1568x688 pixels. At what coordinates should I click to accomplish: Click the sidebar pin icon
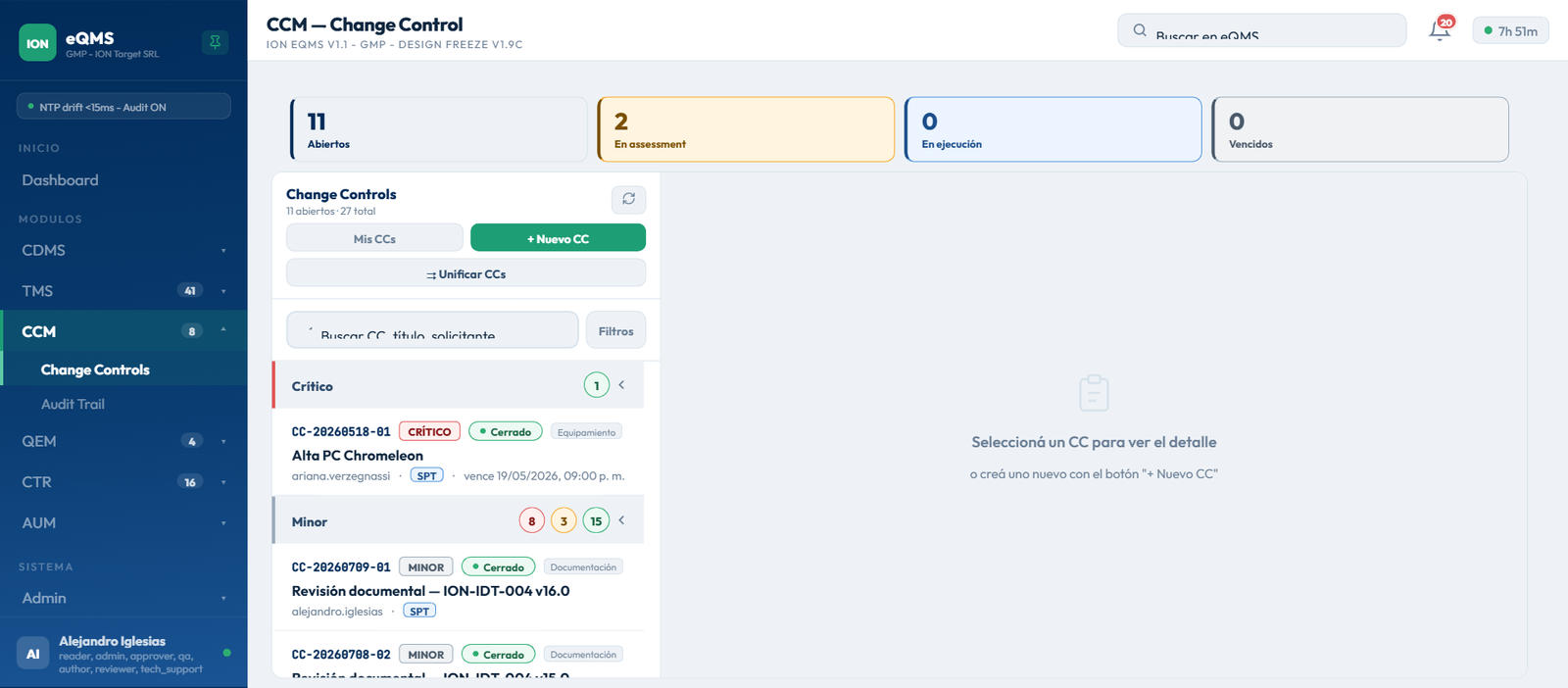tap(215, 42)
